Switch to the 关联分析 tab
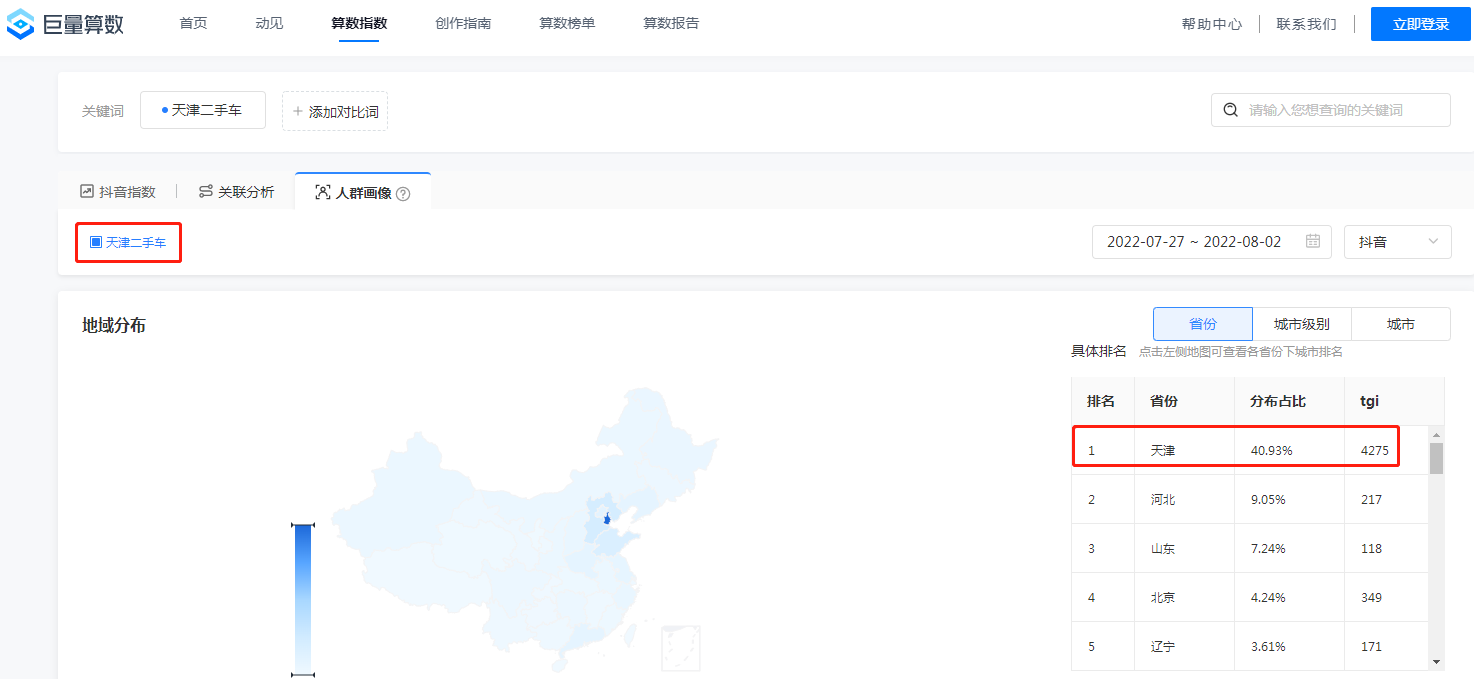Screen dimensions: 1474x679 pos(237,191)
